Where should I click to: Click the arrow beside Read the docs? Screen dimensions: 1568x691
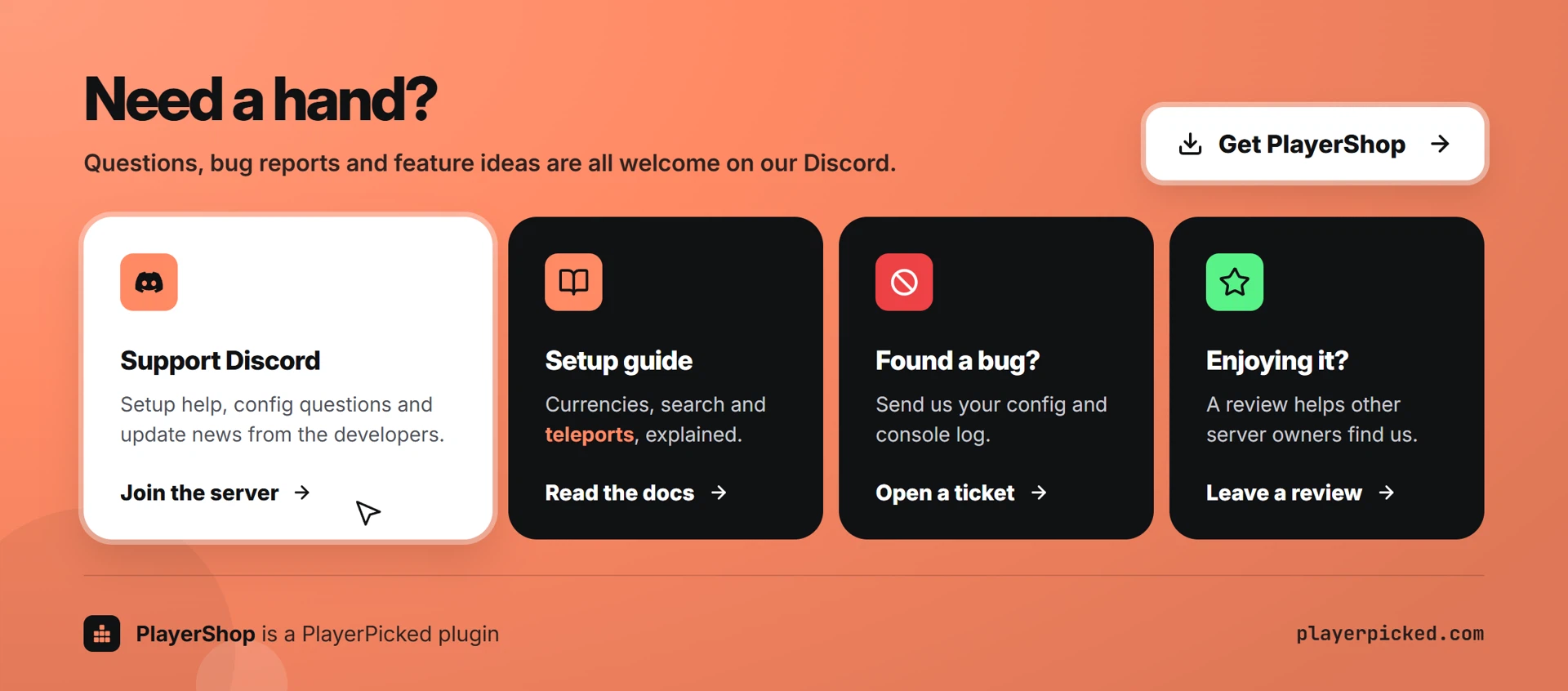[719, 493]
